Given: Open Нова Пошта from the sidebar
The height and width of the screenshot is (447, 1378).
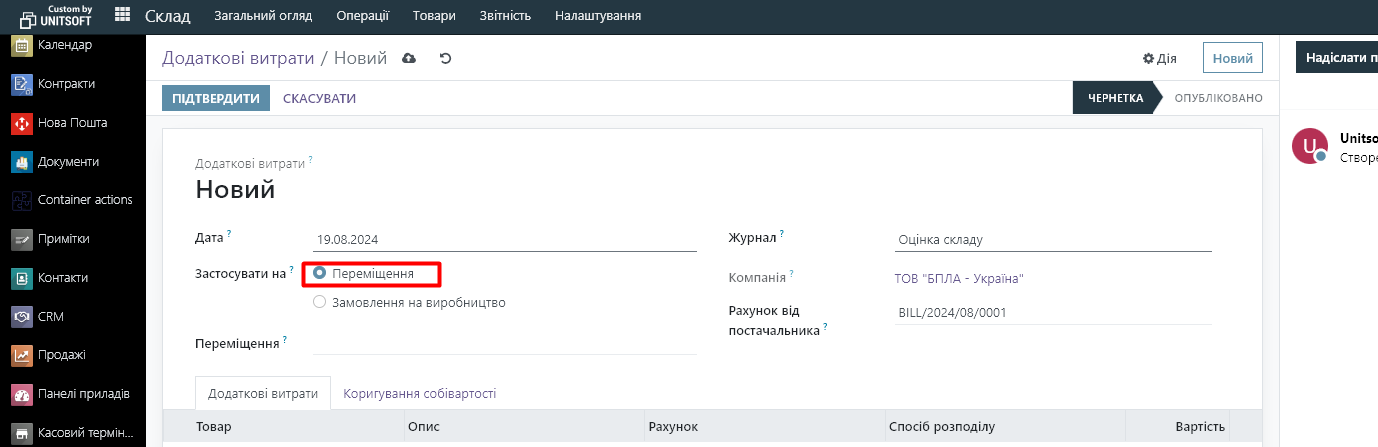Looking at the screenshot, I should 71,123.
